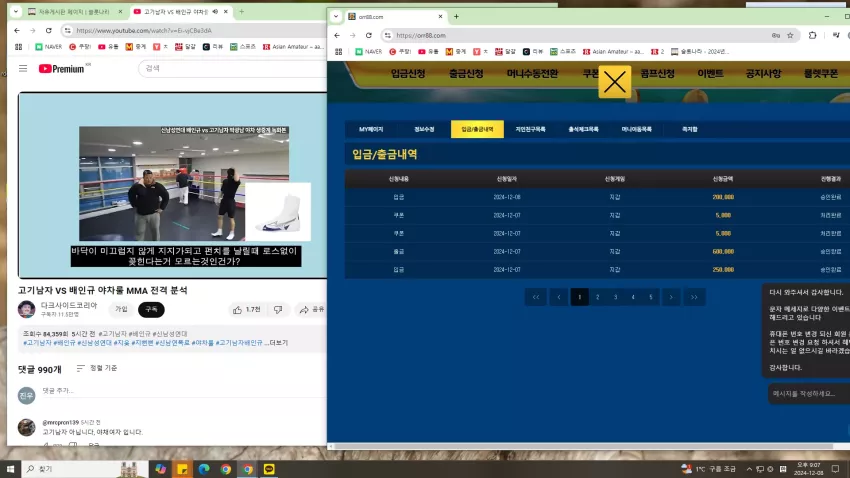Click YouTube window address bar
This screenshot has width=850, height=478.
[195, 30]
